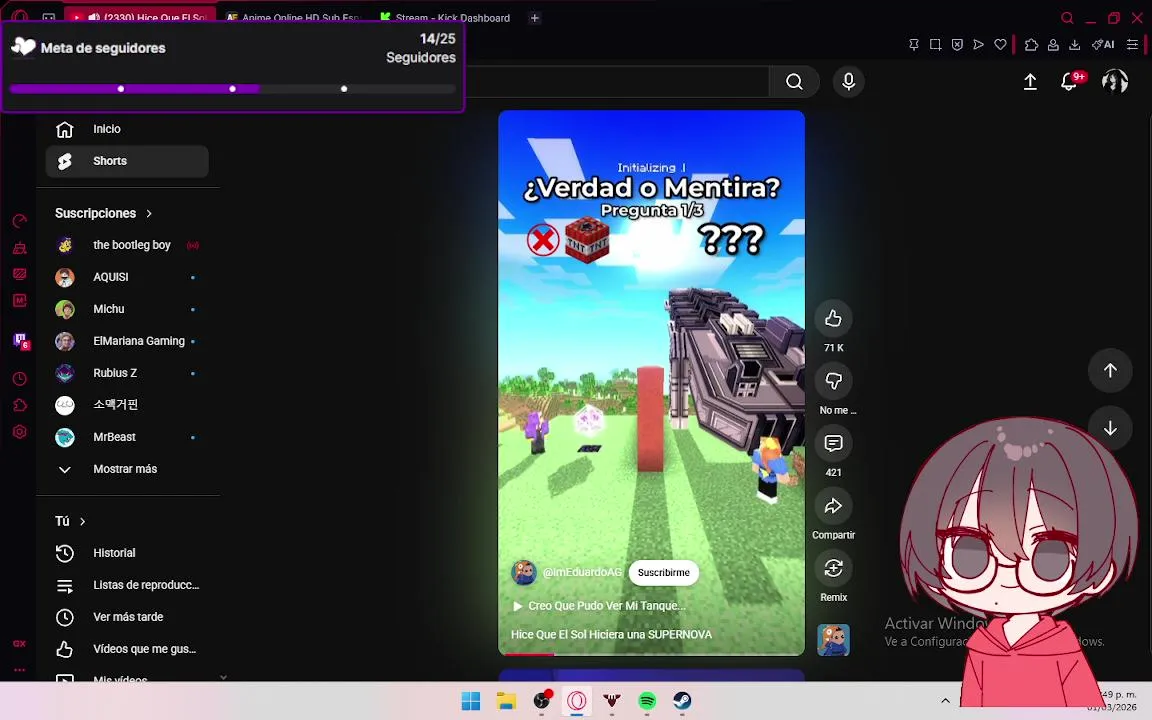
Task: Open the account avatar menu
Action: [1115, 82]
